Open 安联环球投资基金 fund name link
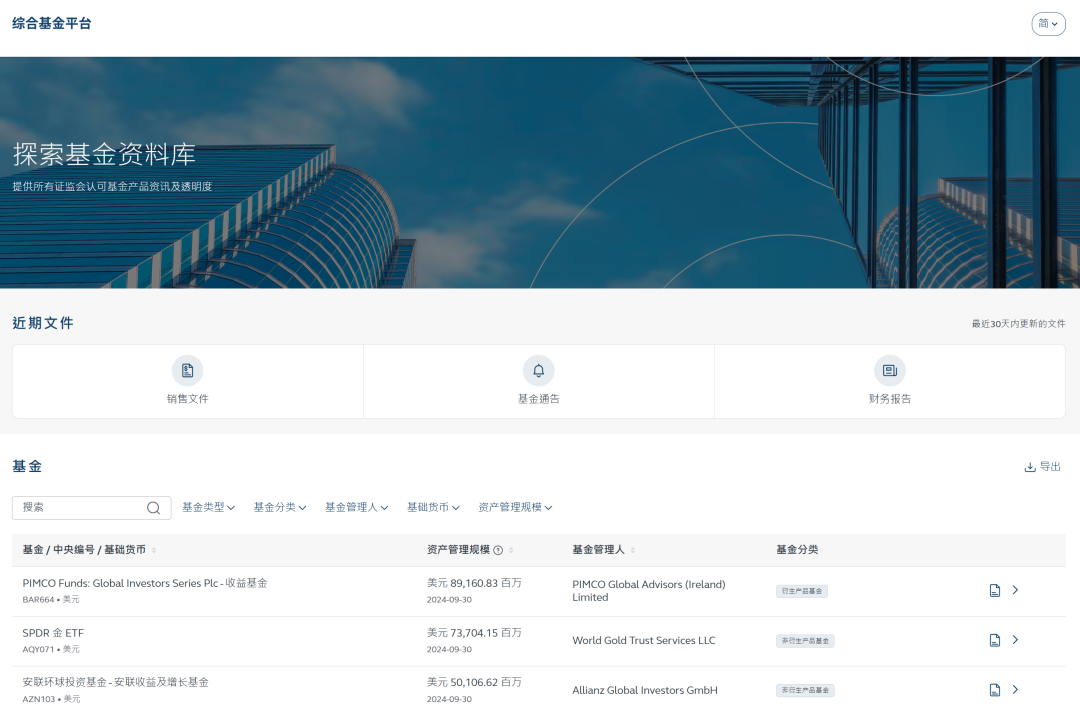Screen dimensions: 1080x714 coord(116,682)
